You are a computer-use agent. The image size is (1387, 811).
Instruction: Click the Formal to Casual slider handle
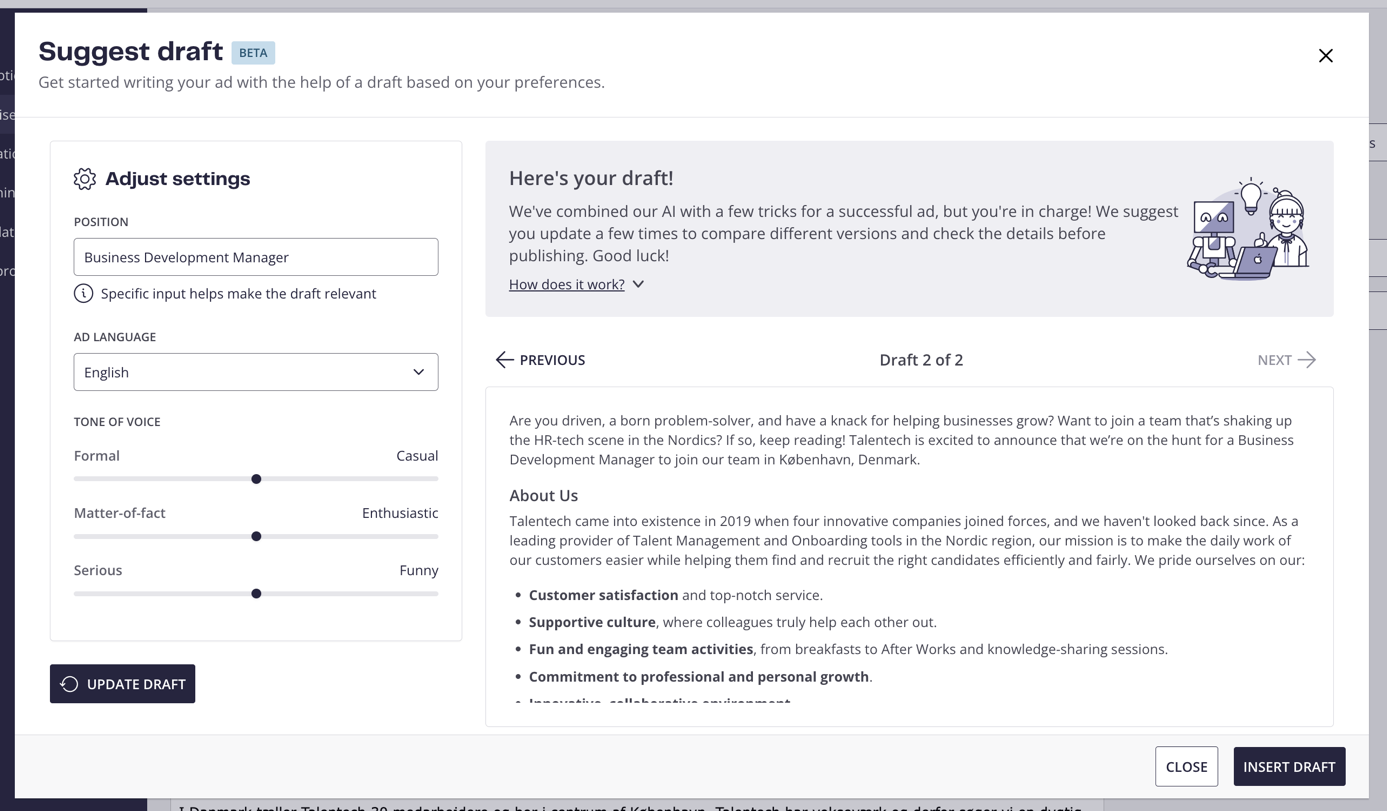256,479
